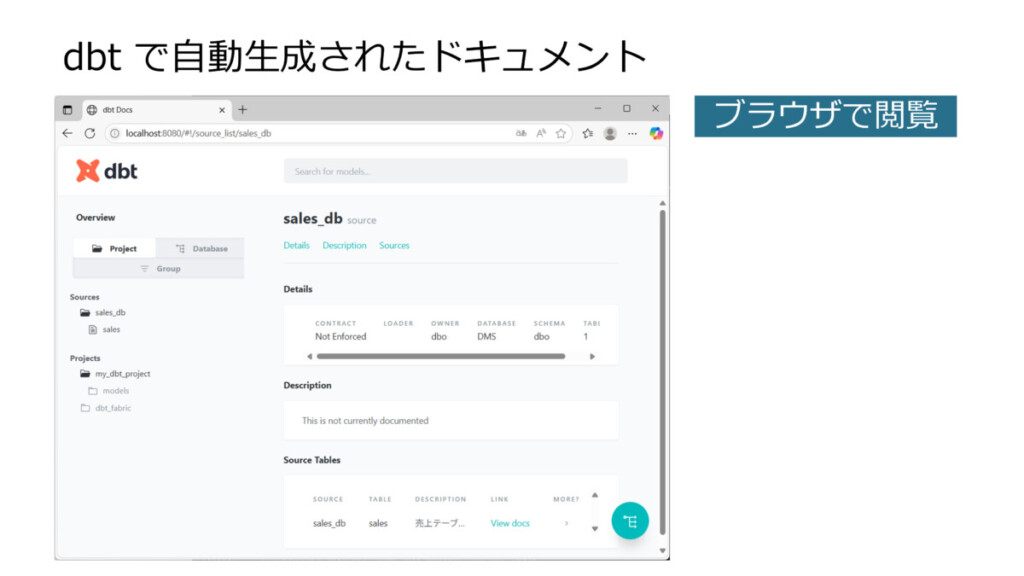This screenshot has width=1024, height=576.
Task: Click page vertical scrollbar thumb
Action: pyautogui.click(x=662, y=372)
